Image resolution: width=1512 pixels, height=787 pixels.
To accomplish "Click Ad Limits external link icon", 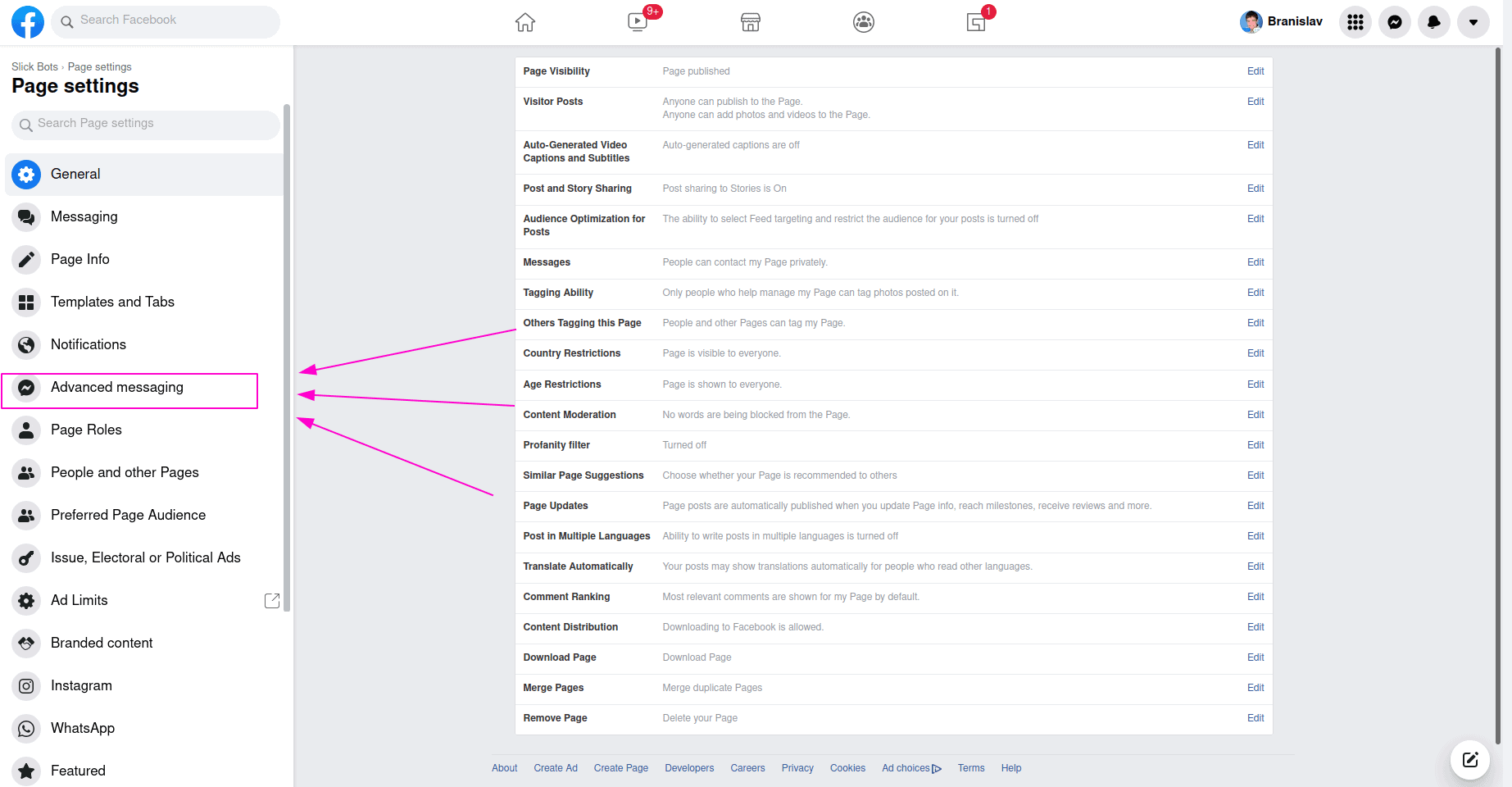I will 272,600.
